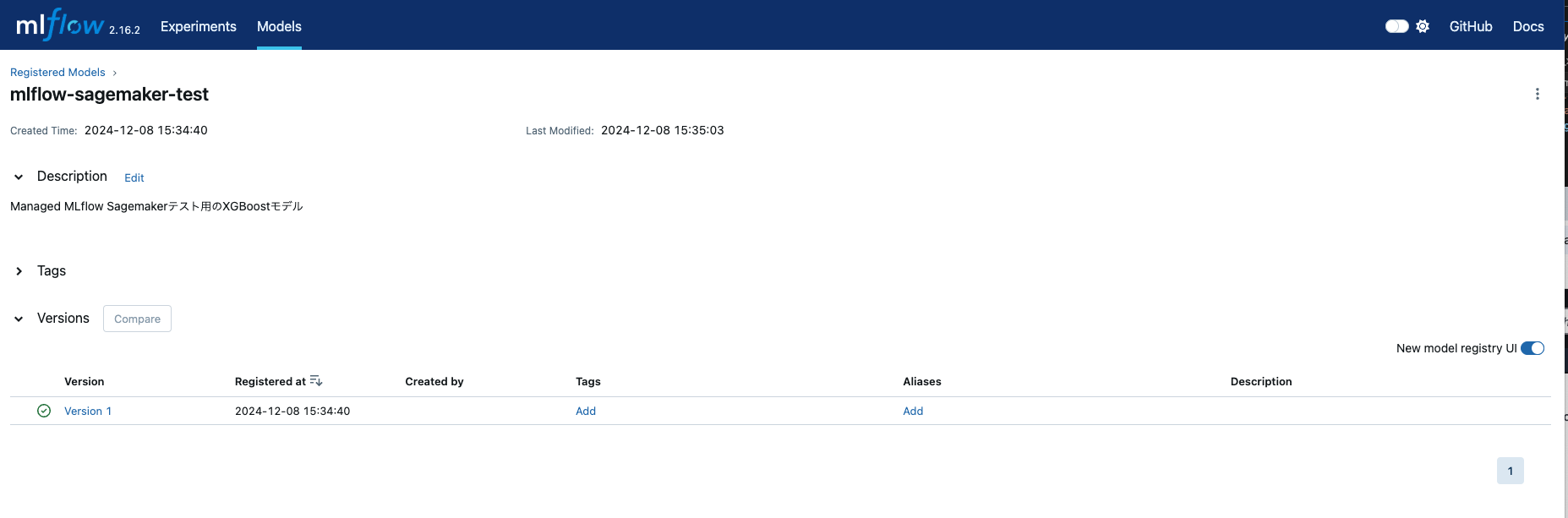Click registered time 2024-12-08 15:34:40 in table row
This screenshot has height=518, width=1568.
[x=292, y=411]
